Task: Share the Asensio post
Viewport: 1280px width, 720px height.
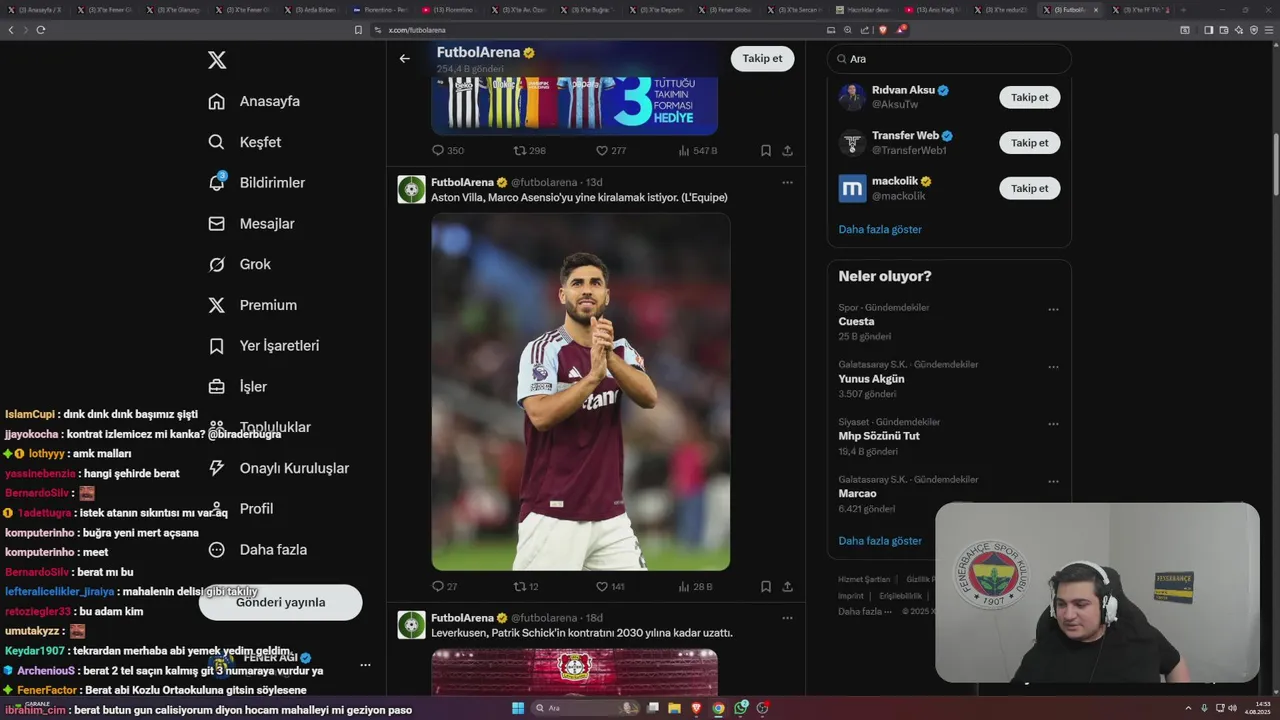Action: click(787, 587)
